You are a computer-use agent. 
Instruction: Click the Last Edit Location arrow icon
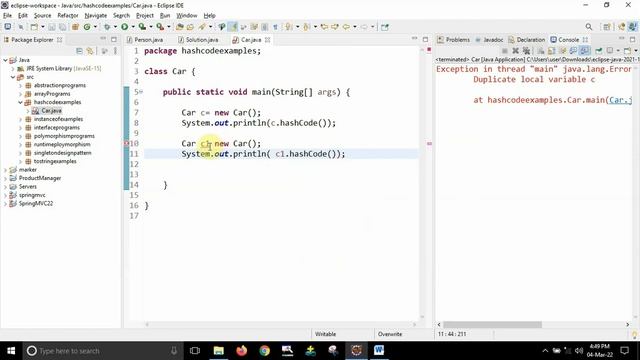click(324, 27)
